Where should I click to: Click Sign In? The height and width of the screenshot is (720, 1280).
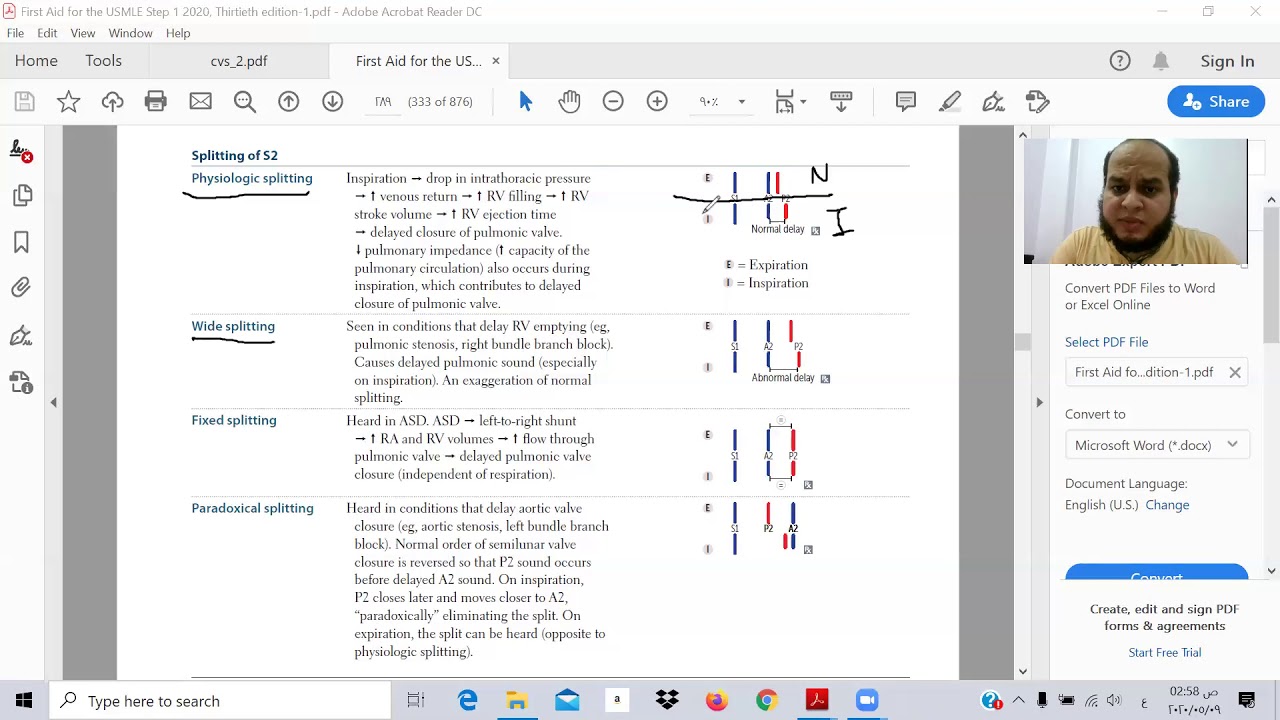1227,61
